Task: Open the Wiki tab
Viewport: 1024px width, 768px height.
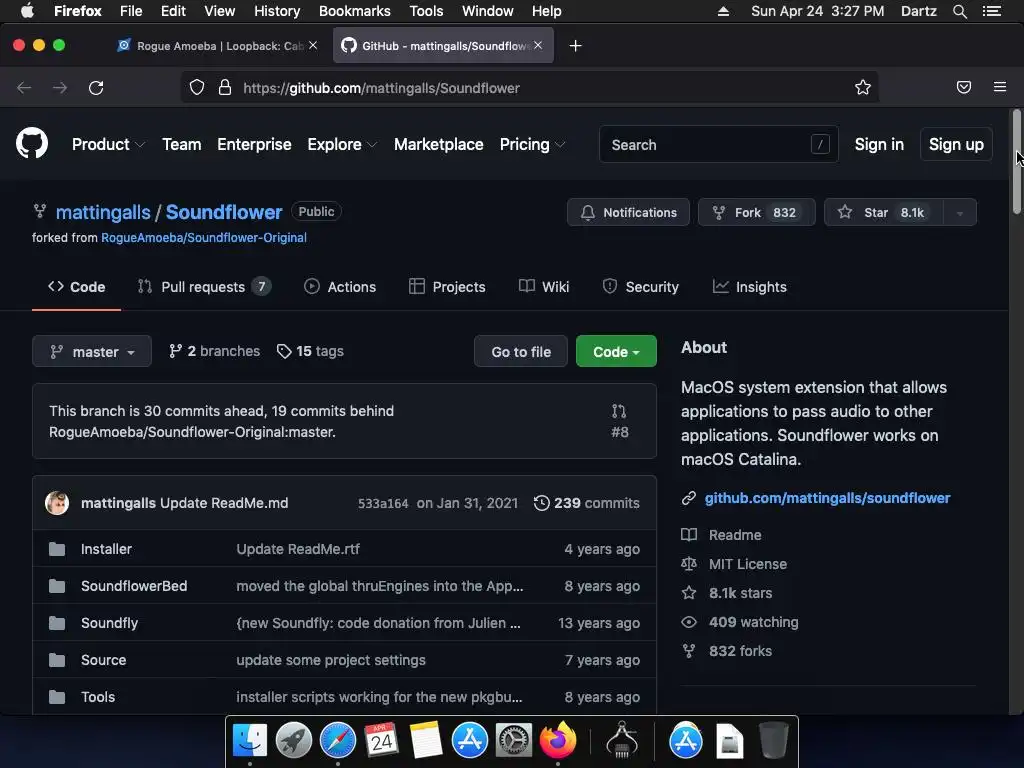Action: 544,287
